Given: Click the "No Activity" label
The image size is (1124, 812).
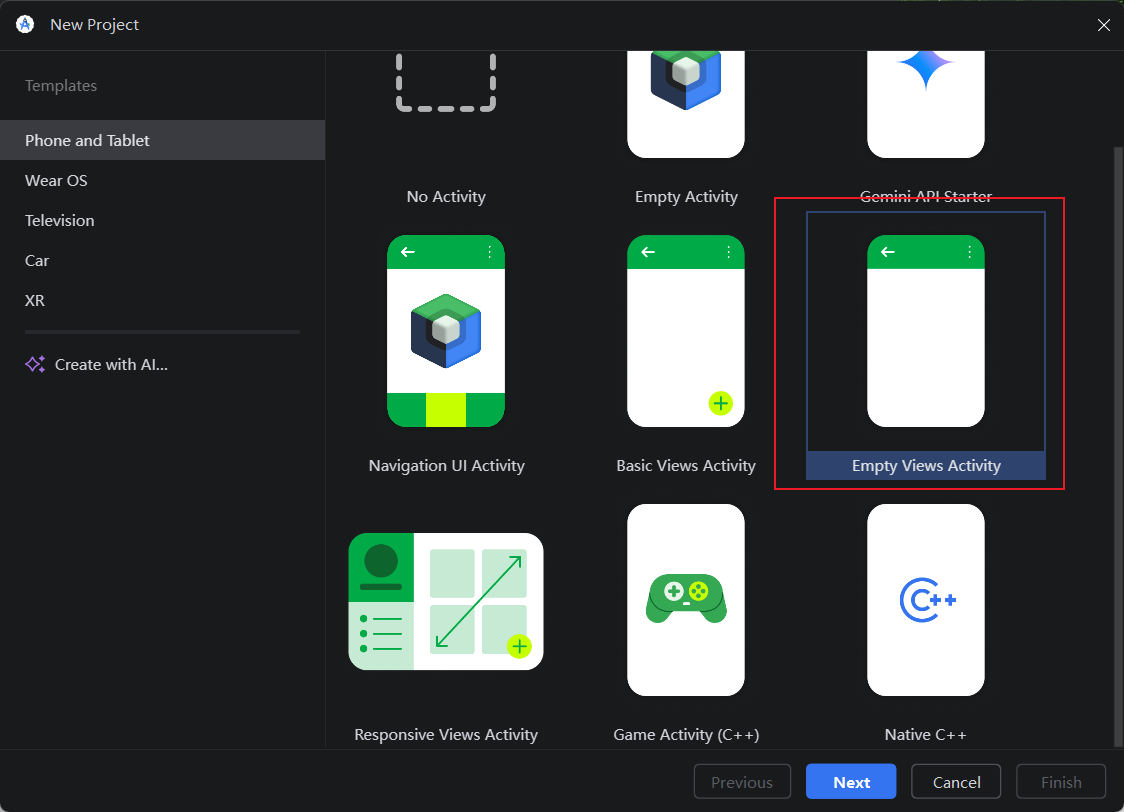Looking at the screenshot, I should (x=446, y=196).
